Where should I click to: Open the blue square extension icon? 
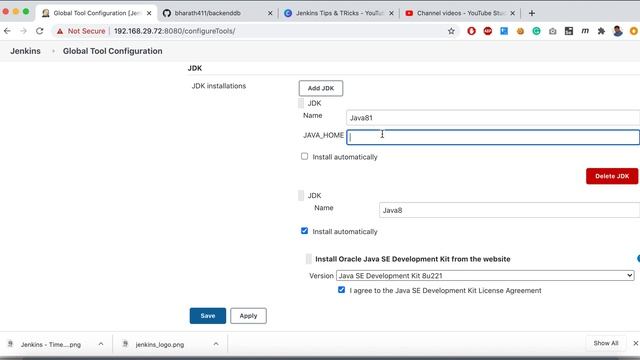[x=504, y=31]
